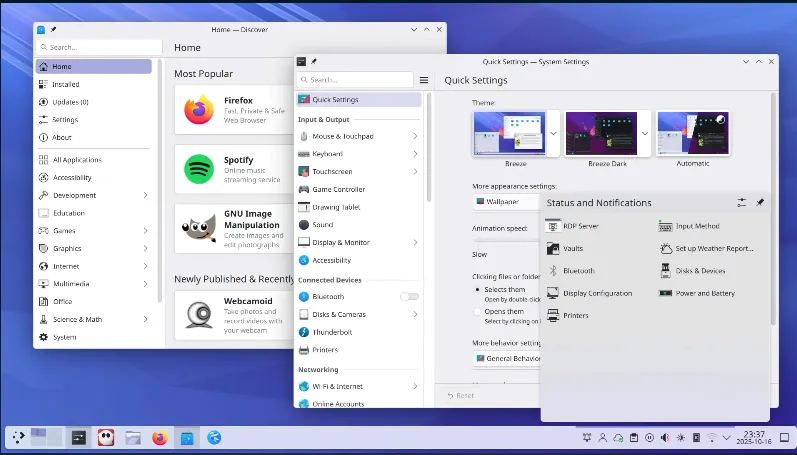This screenshot has width=797, height=455.
Task: Choose the 'Opens them' radio option
Action: click(x=476, y=311)
